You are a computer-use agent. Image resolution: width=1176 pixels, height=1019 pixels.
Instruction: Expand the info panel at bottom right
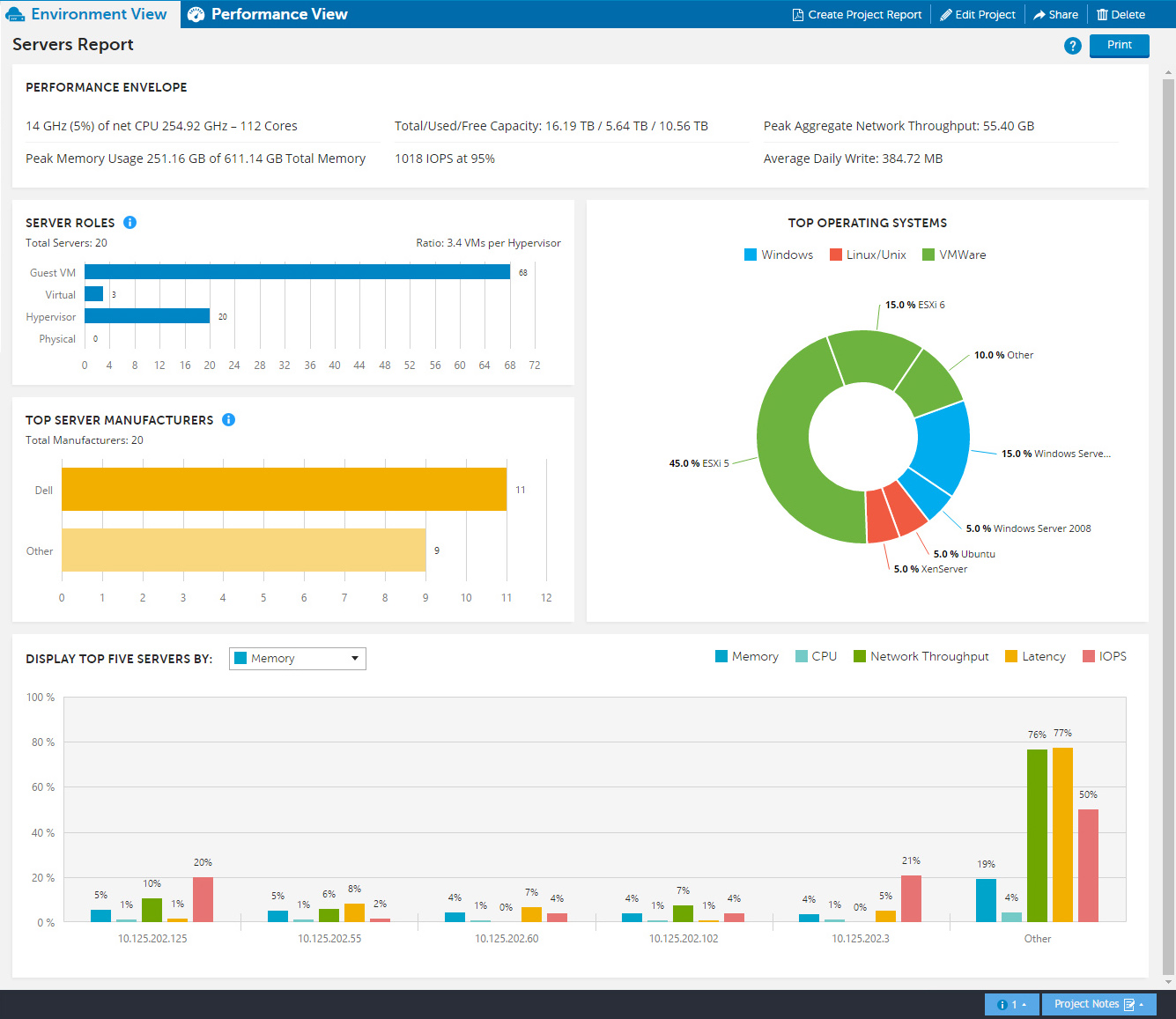(1011, 1004)
